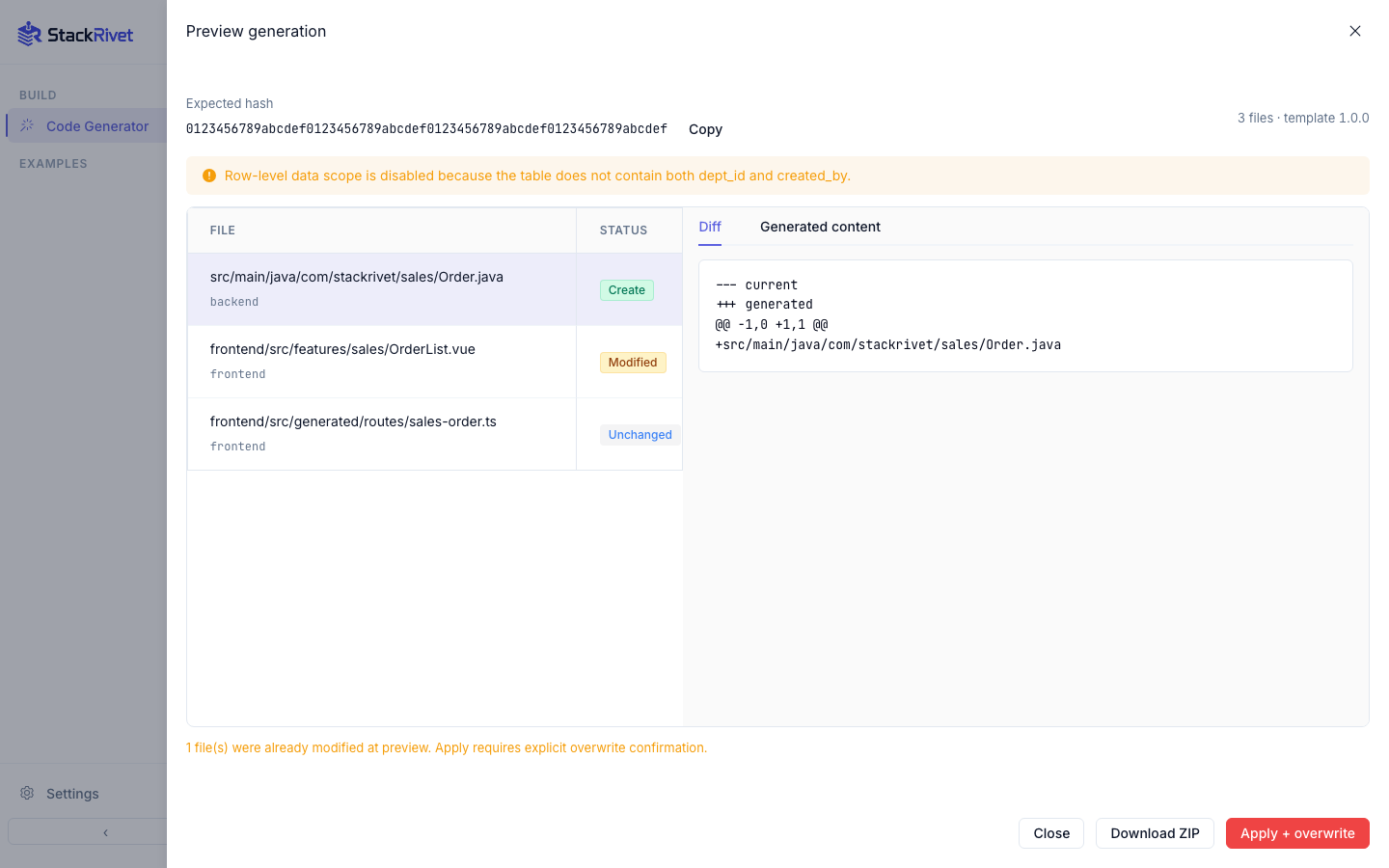Click the '@@ -1,0 +1,1 @@' diff line

[772, 325]
